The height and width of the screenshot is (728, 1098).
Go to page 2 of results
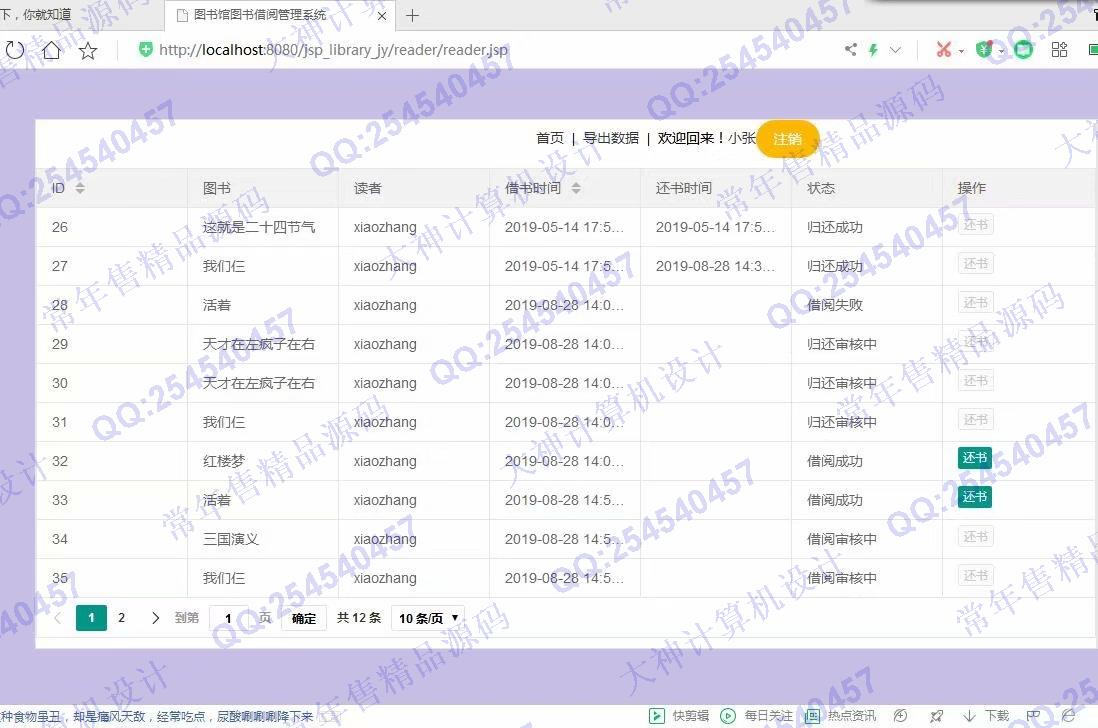coord(121,617)
